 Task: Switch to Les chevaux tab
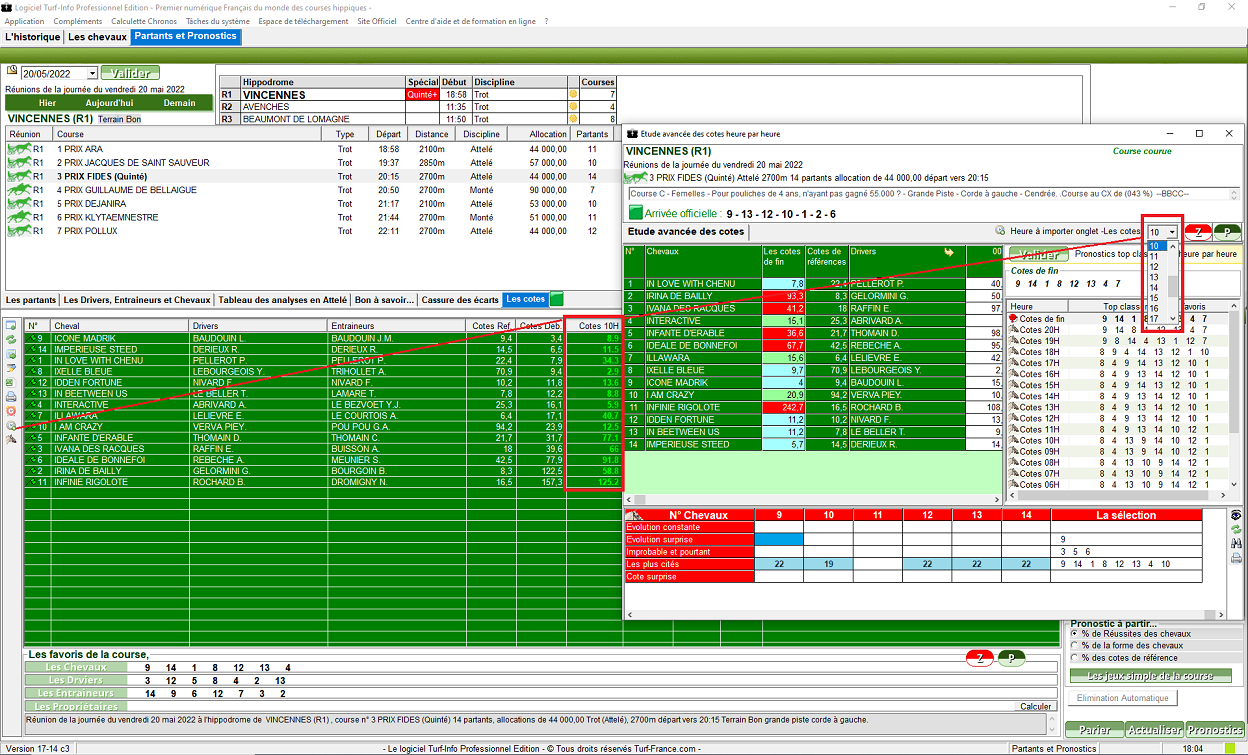coord(98,38)
